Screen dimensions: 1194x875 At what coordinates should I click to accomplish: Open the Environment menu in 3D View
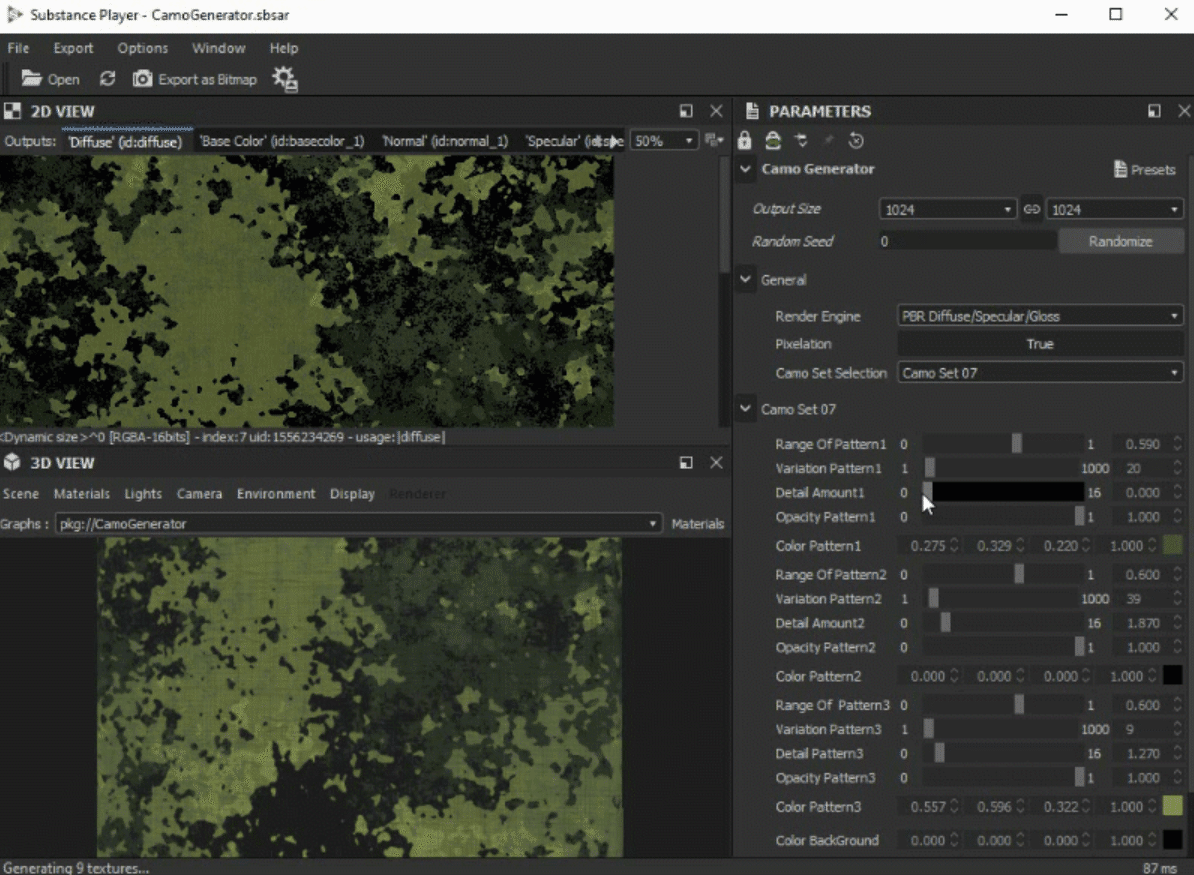[x=276, y=494]
